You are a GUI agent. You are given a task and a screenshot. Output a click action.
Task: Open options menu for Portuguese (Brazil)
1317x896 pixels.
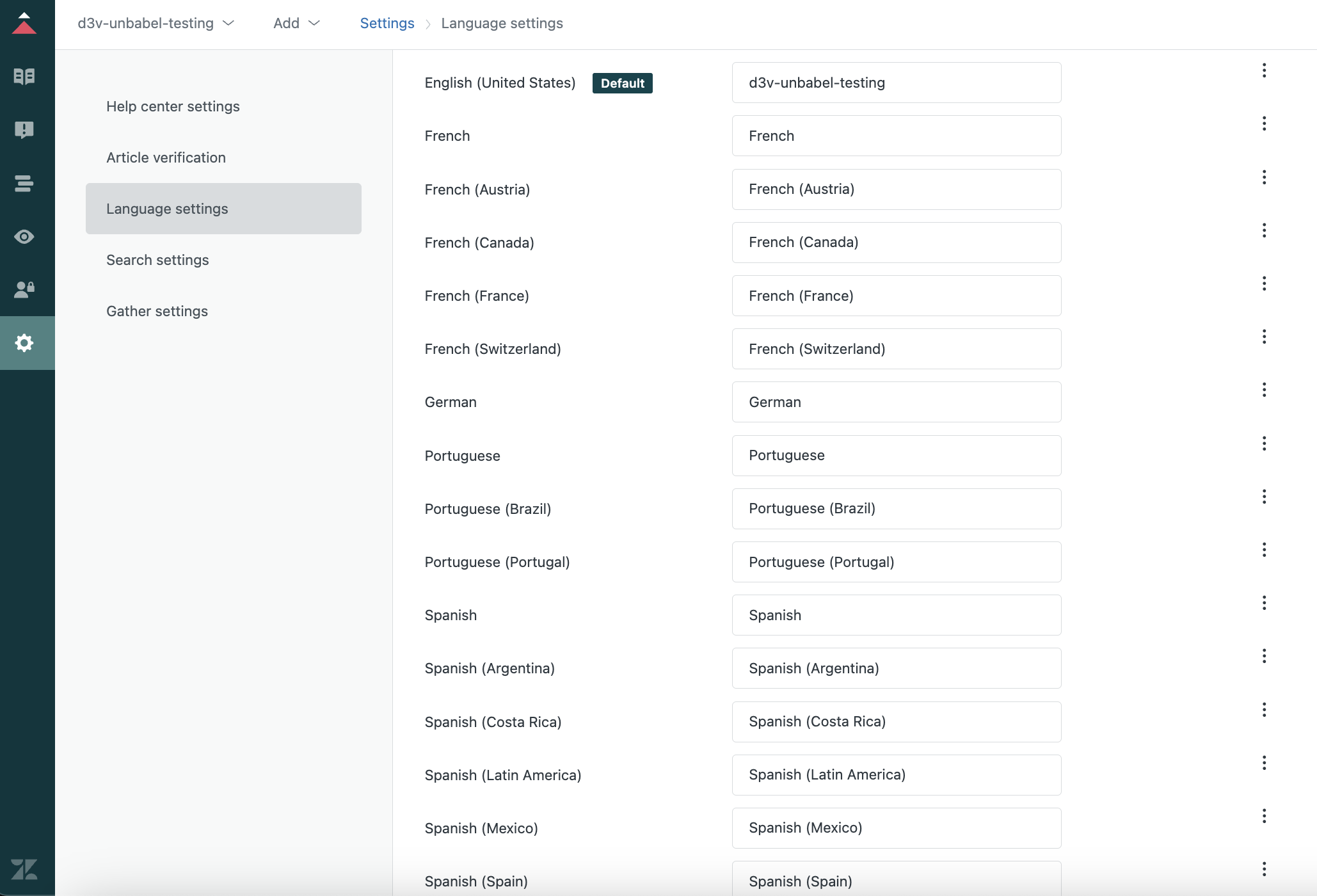[x=1264, y=497]
